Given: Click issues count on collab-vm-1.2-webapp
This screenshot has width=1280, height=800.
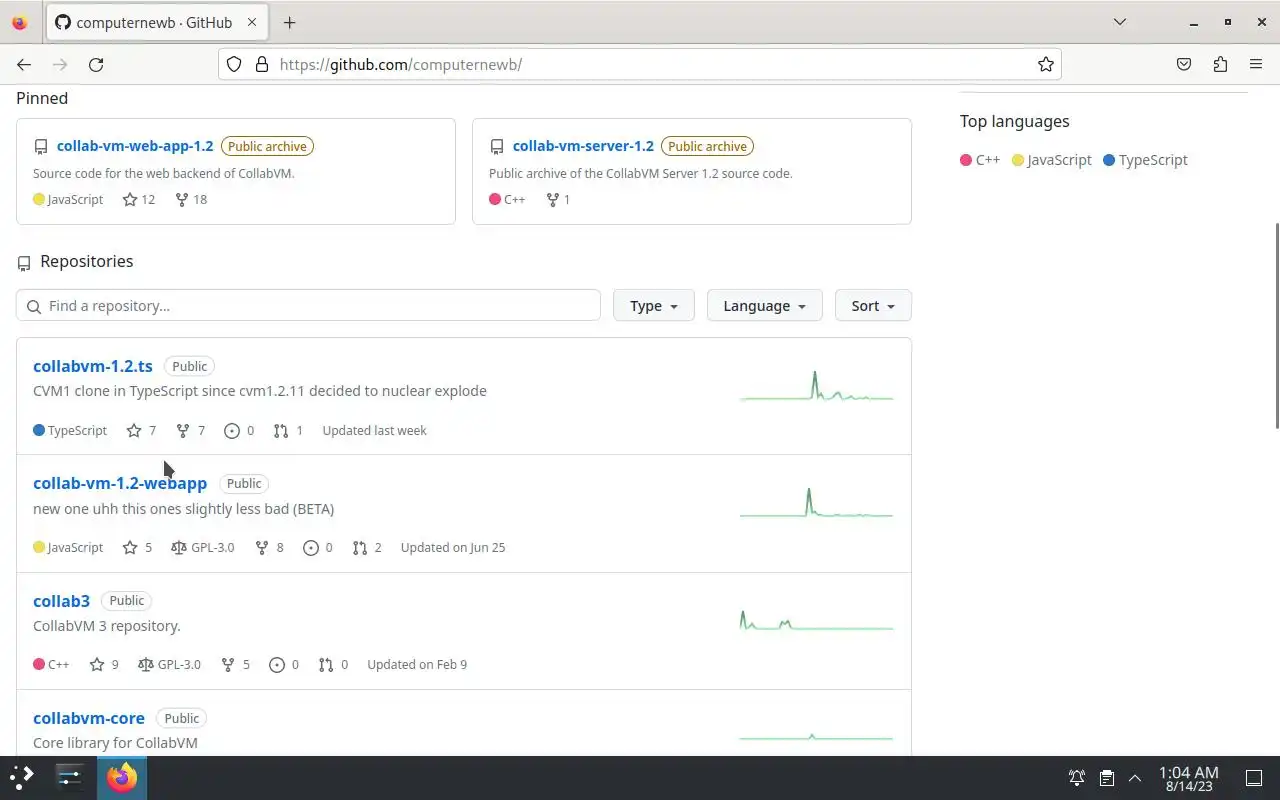Looking at the screenshot, I should tap(318, 547).
